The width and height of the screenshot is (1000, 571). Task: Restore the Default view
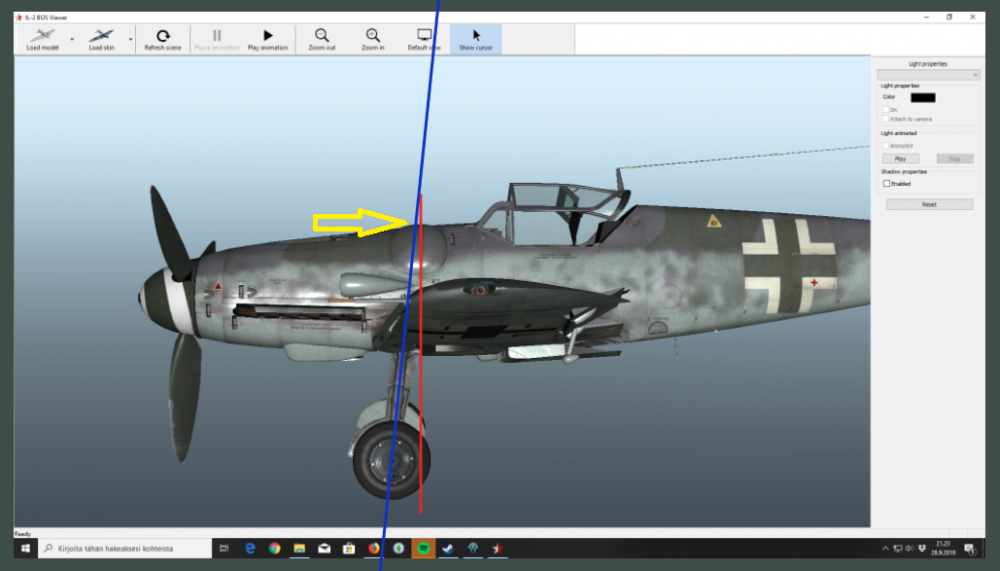[x=424, y=39]
